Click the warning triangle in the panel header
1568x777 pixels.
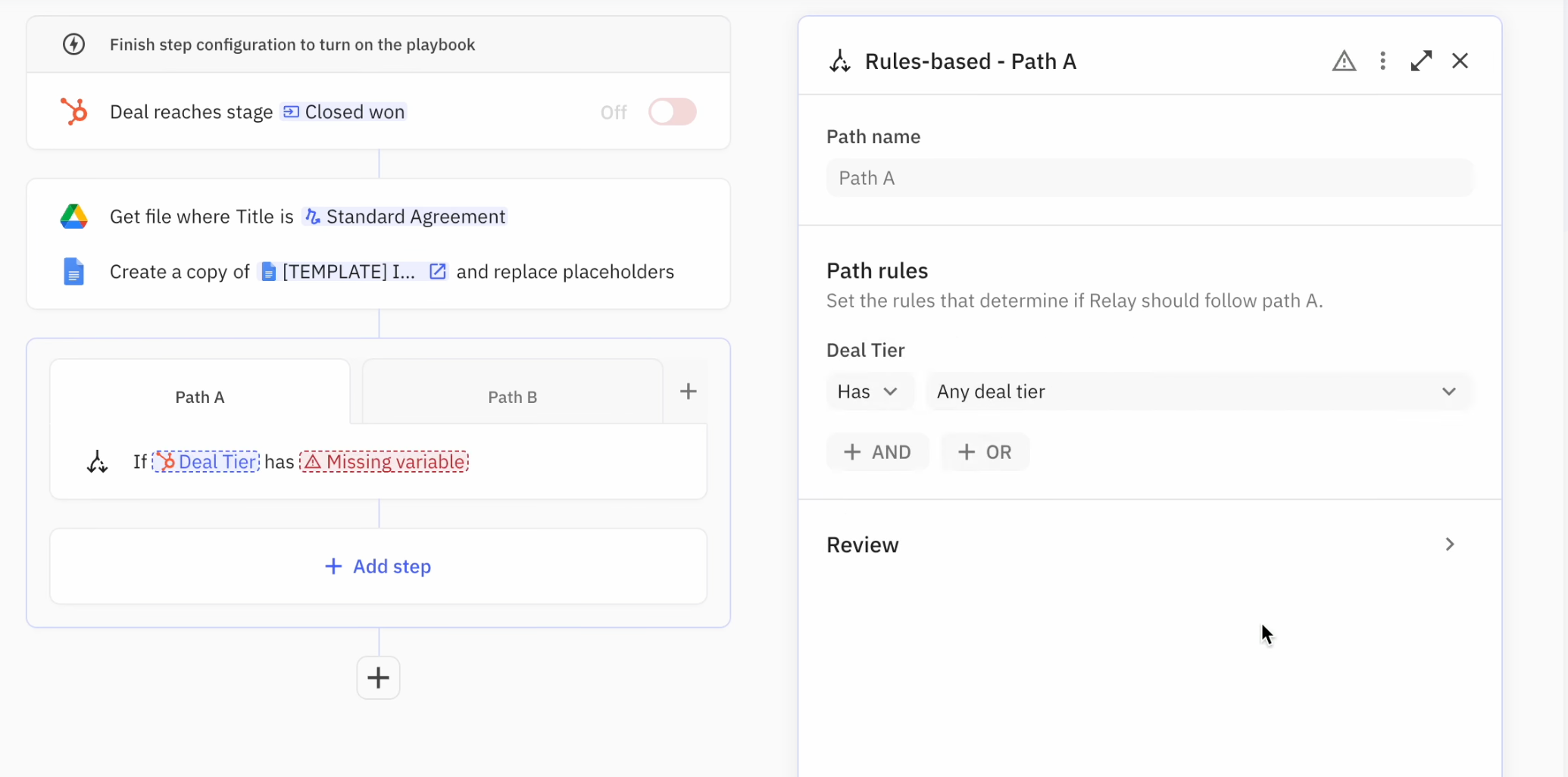click(1344, 61)
